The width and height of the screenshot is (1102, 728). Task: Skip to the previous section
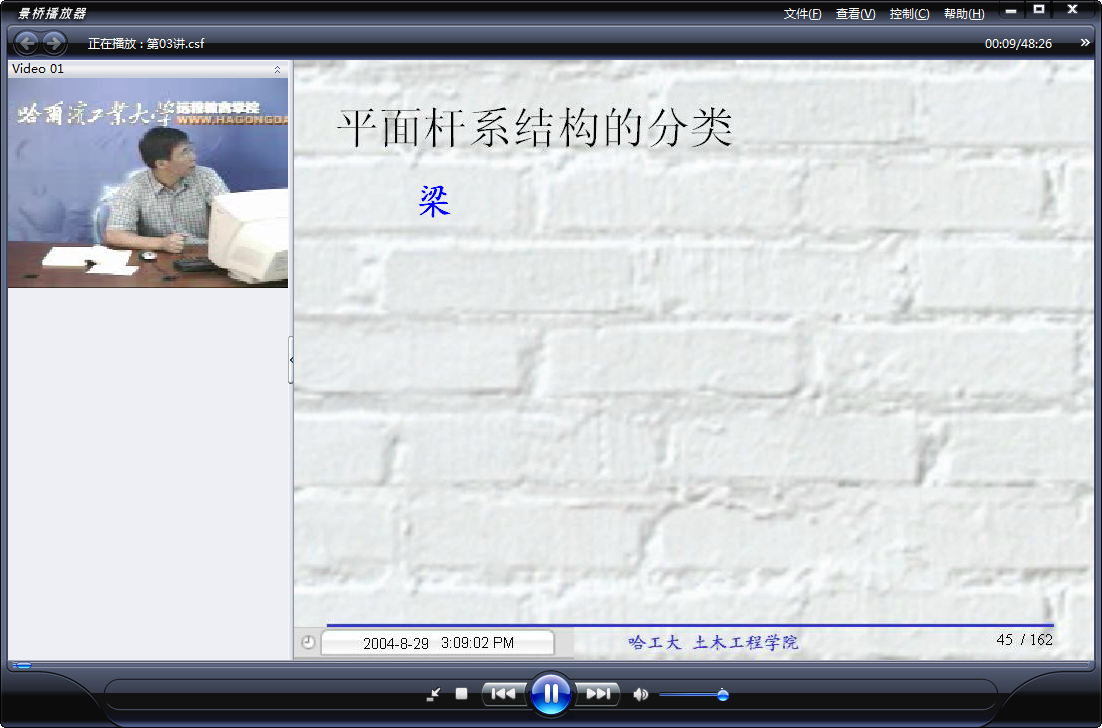coord(503,694)
